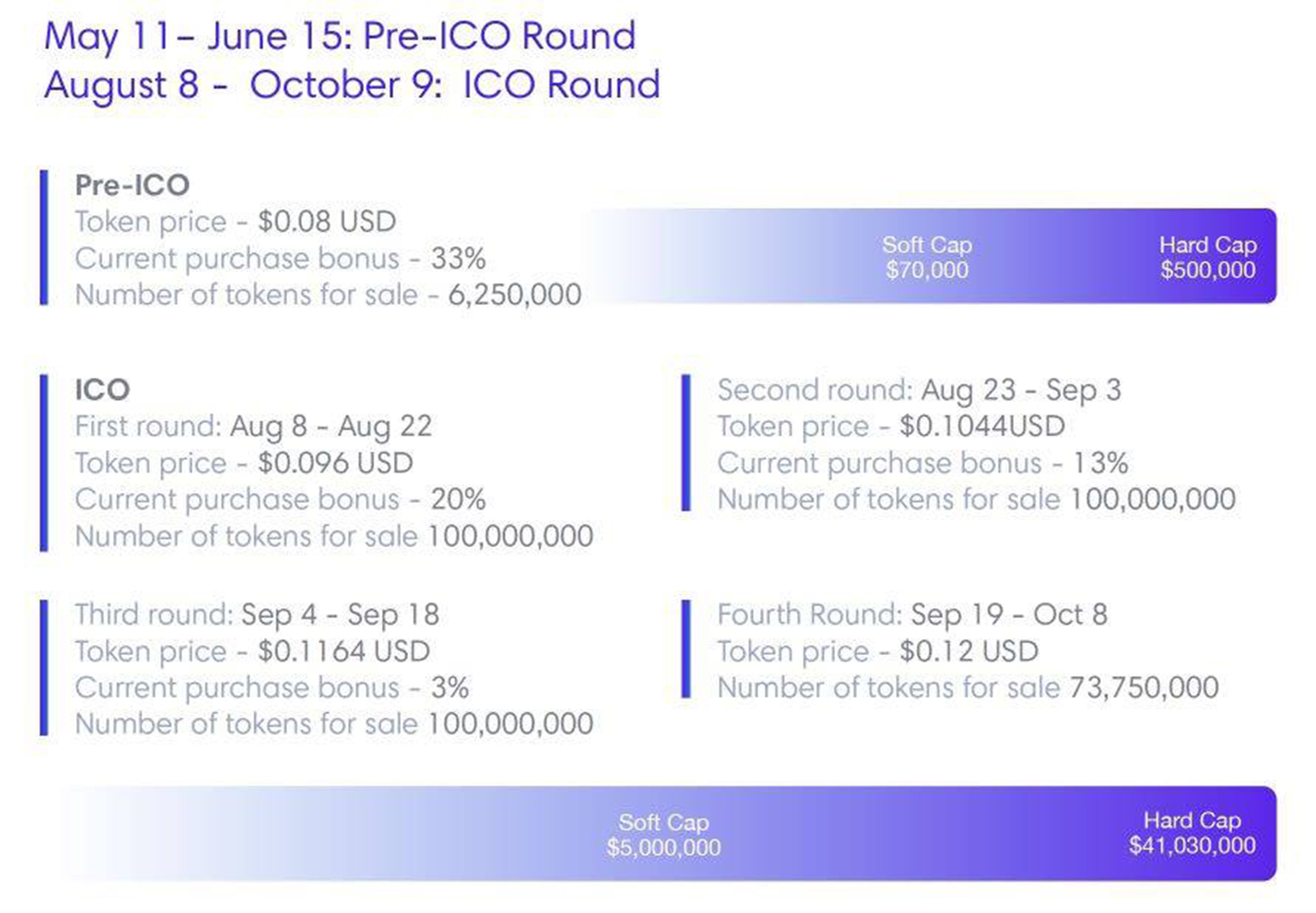The image size is (1316, 913).
Task: Click the 73,750,000 tokens for sale line
Action: point(968,687)
